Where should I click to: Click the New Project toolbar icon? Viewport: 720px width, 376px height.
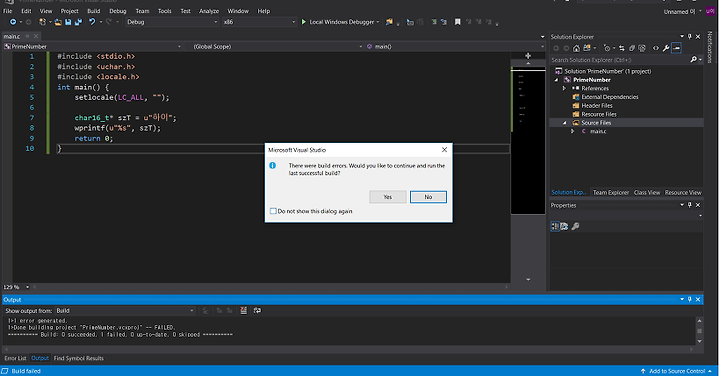point(42,22)
